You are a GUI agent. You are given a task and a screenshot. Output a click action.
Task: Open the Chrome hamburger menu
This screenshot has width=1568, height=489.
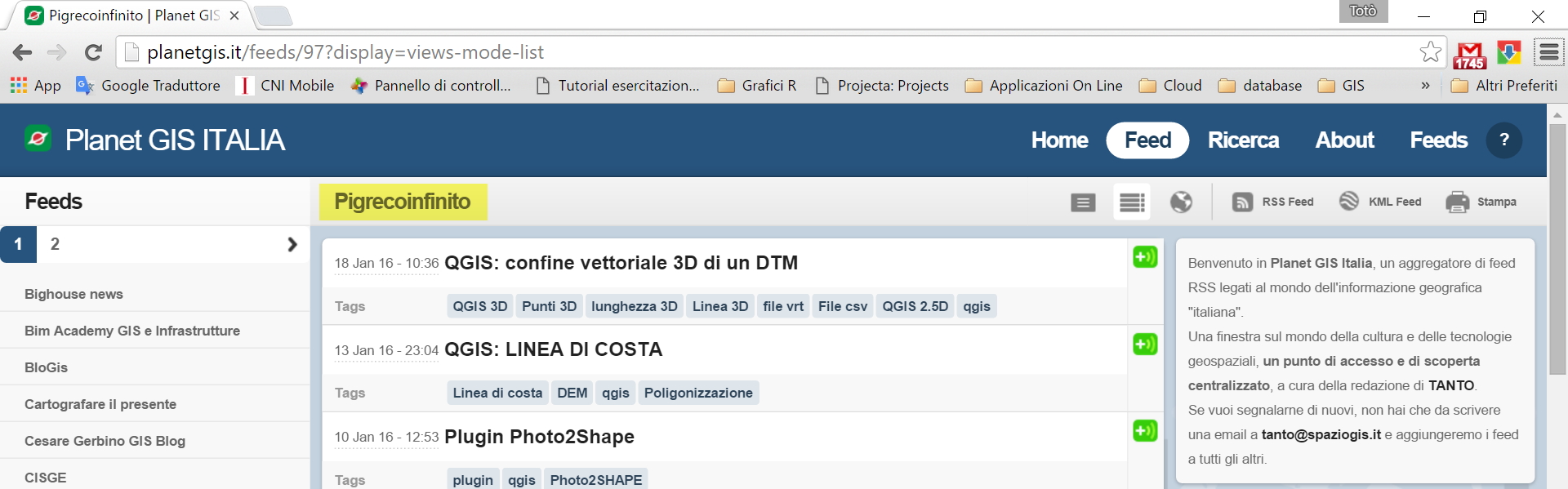point(1549,53)
